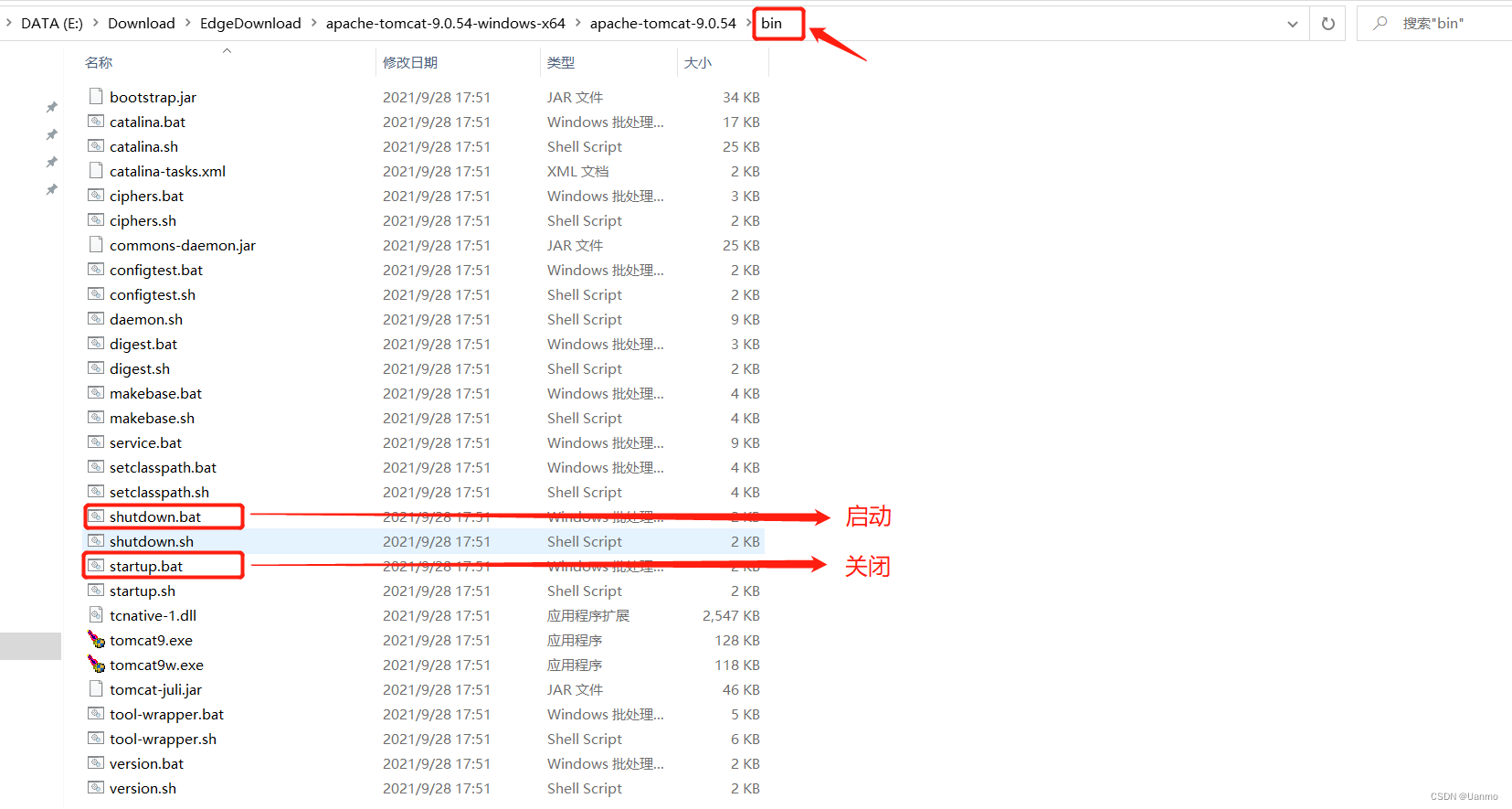Click the catalina.bat file icon
The height and width of the screenshot is (809, 1512).
(96, 121)
